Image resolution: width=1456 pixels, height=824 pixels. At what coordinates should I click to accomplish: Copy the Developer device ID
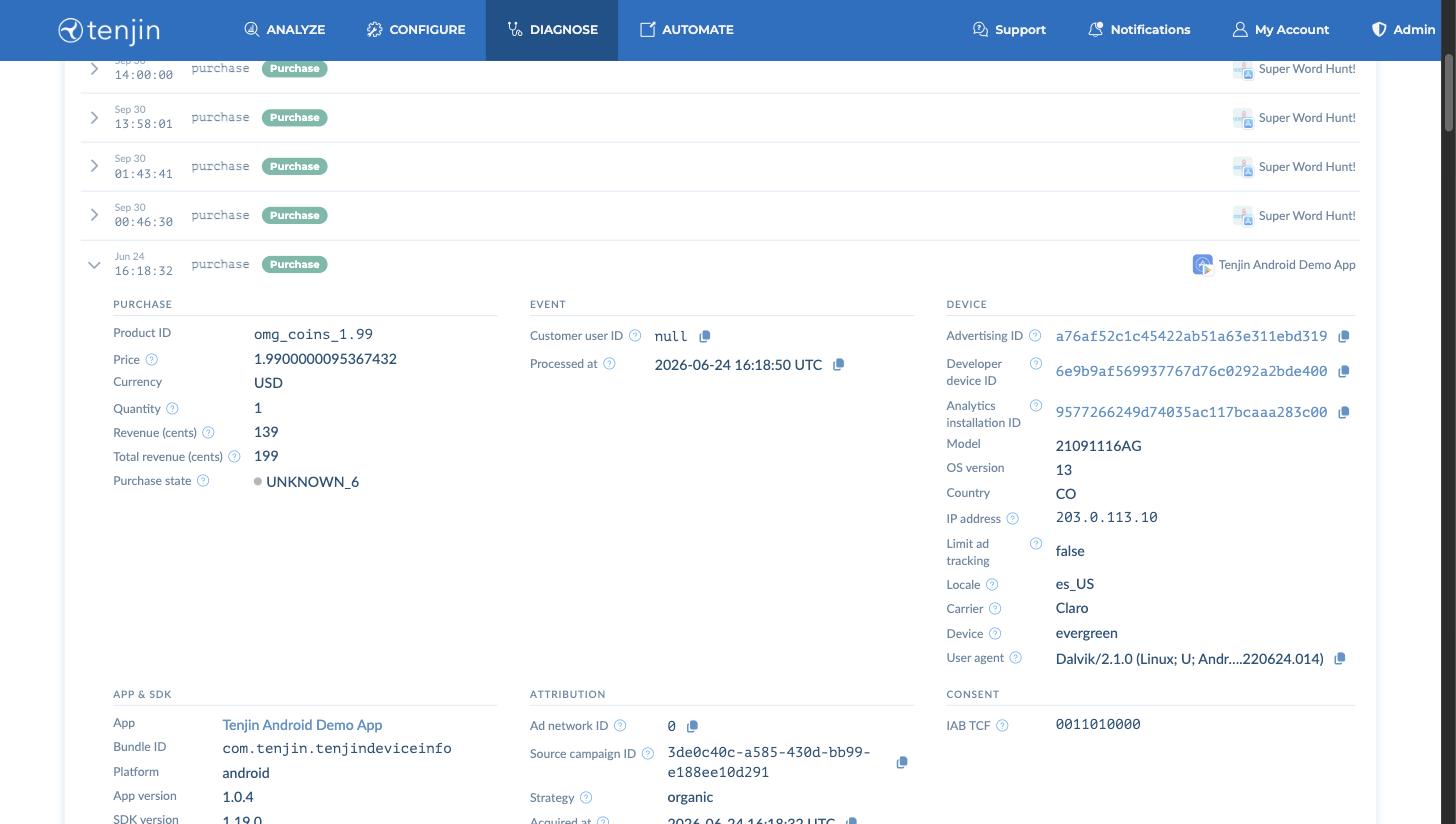click(x=1344, y=371)
